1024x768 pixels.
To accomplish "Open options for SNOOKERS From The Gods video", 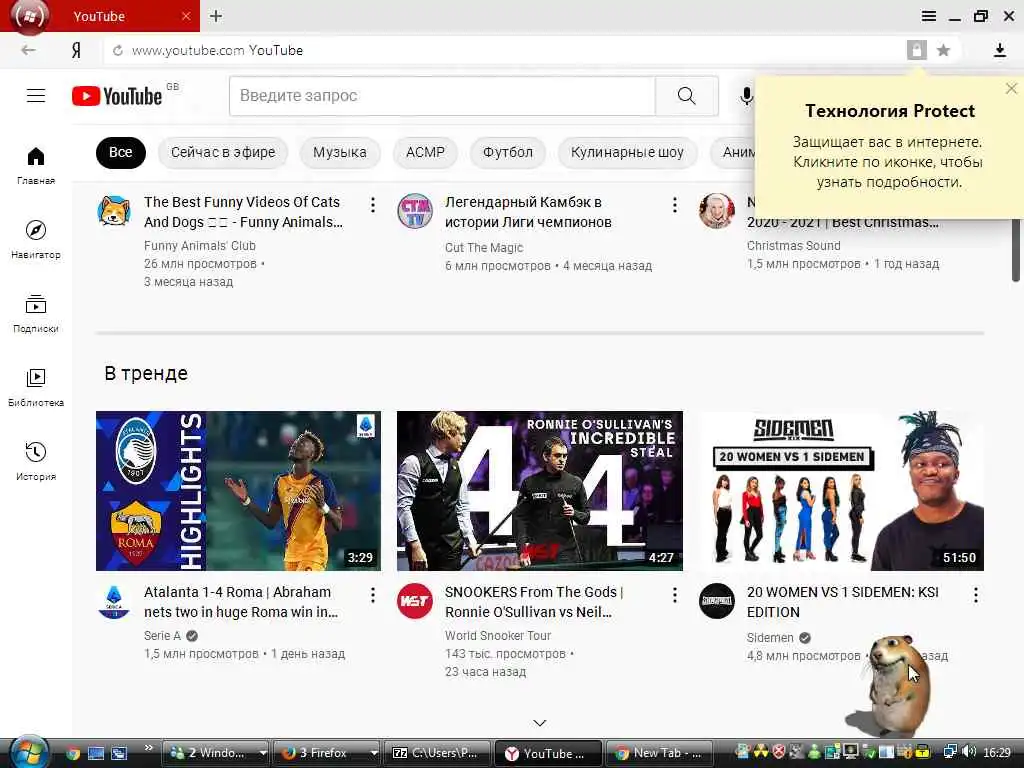I will tap(675, 595).
